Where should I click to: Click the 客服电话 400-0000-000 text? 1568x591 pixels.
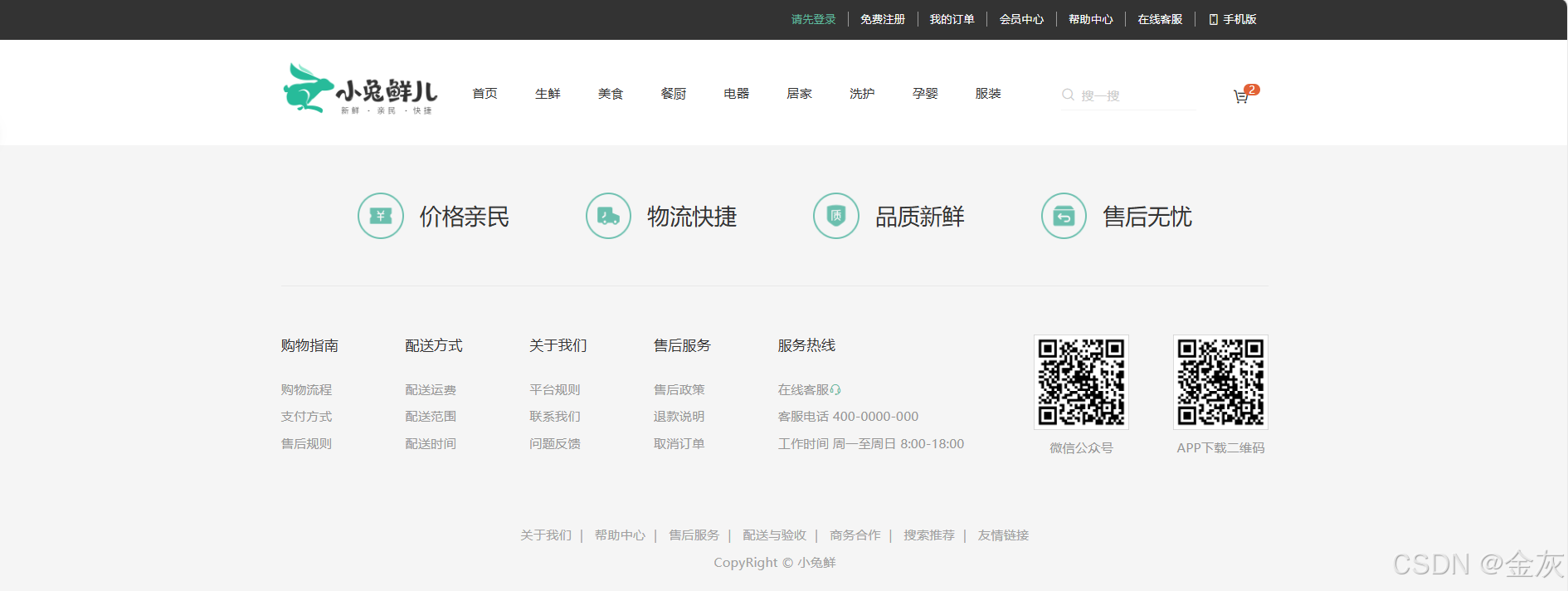click(848, 417)
